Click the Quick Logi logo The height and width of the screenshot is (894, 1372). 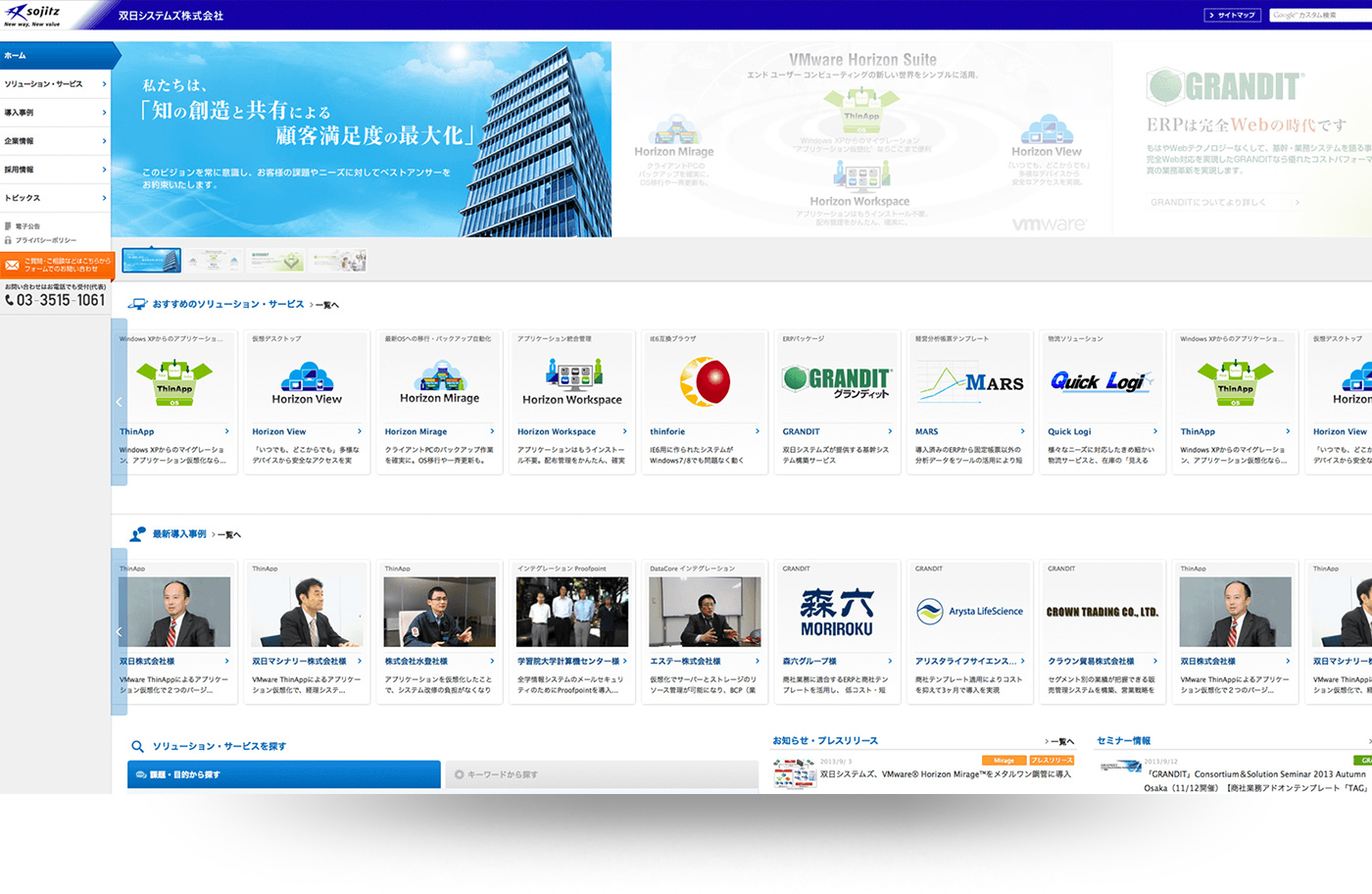coord(1102,382)
